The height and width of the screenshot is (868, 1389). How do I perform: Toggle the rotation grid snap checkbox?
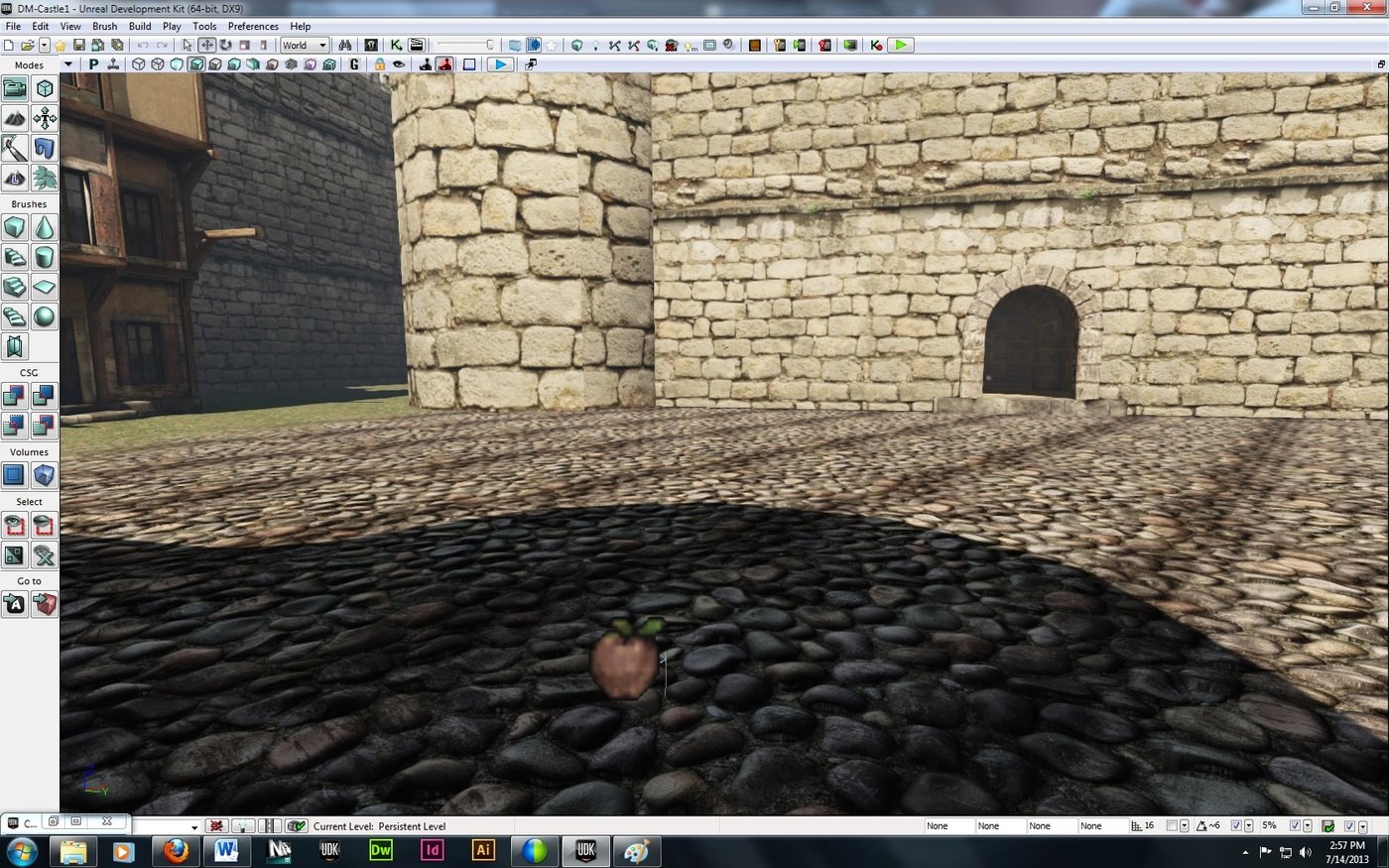point(1236,826)
